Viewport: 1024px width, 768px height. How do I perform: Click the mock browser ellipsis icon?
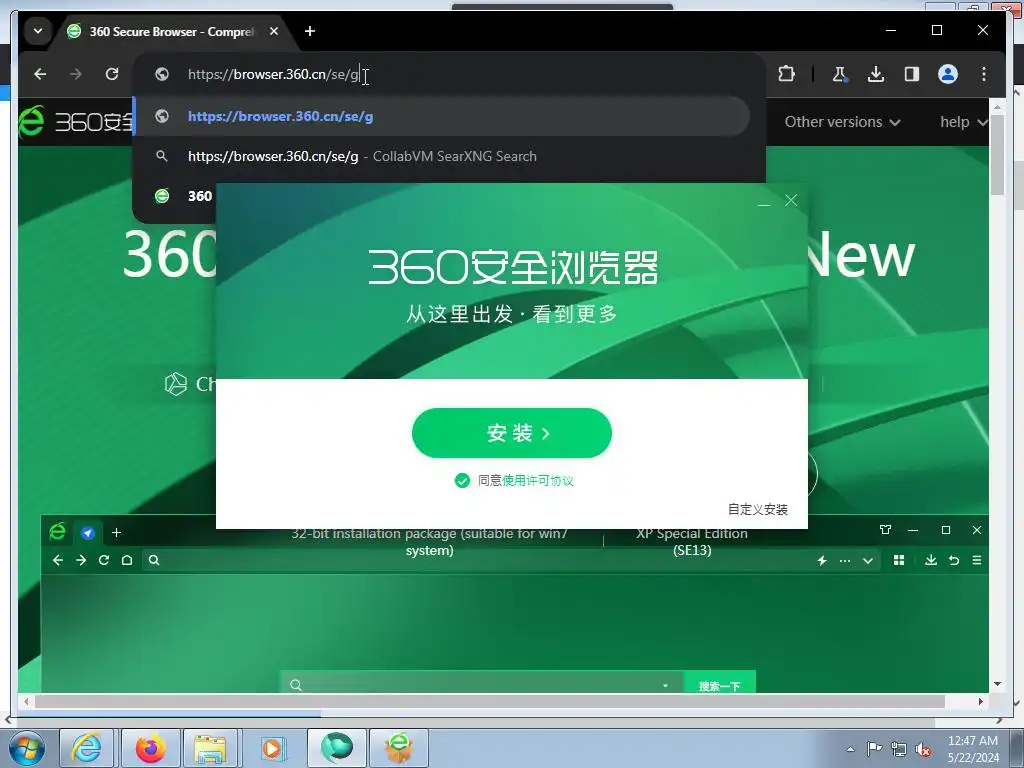click(845, 560)
